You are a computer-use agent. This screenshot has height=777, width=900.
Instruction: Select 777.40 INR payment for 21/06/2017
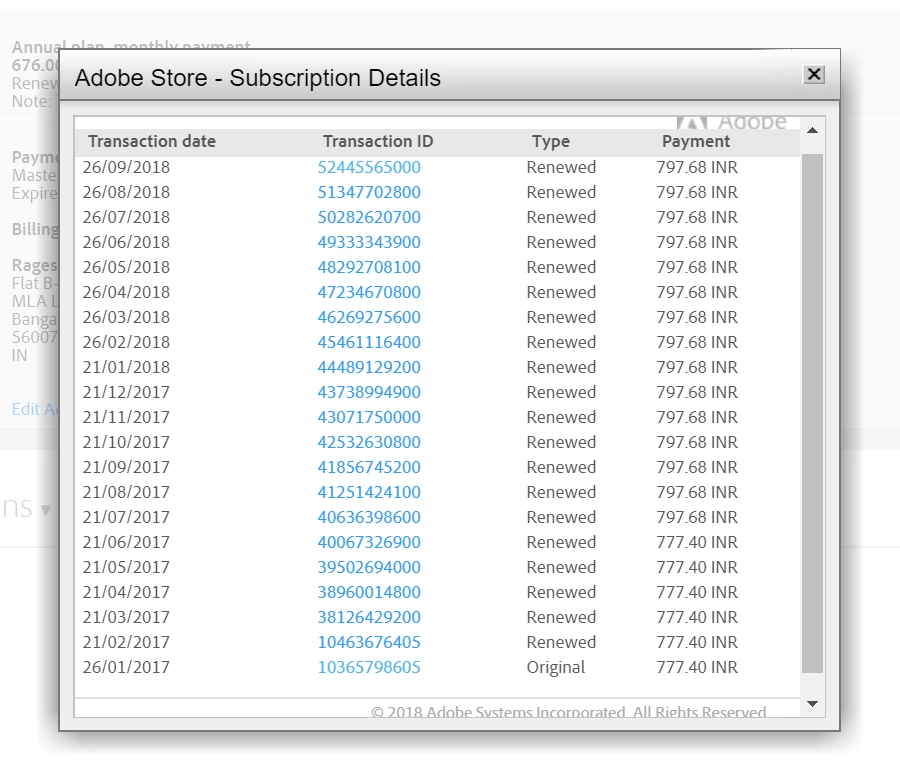(697, 542)
